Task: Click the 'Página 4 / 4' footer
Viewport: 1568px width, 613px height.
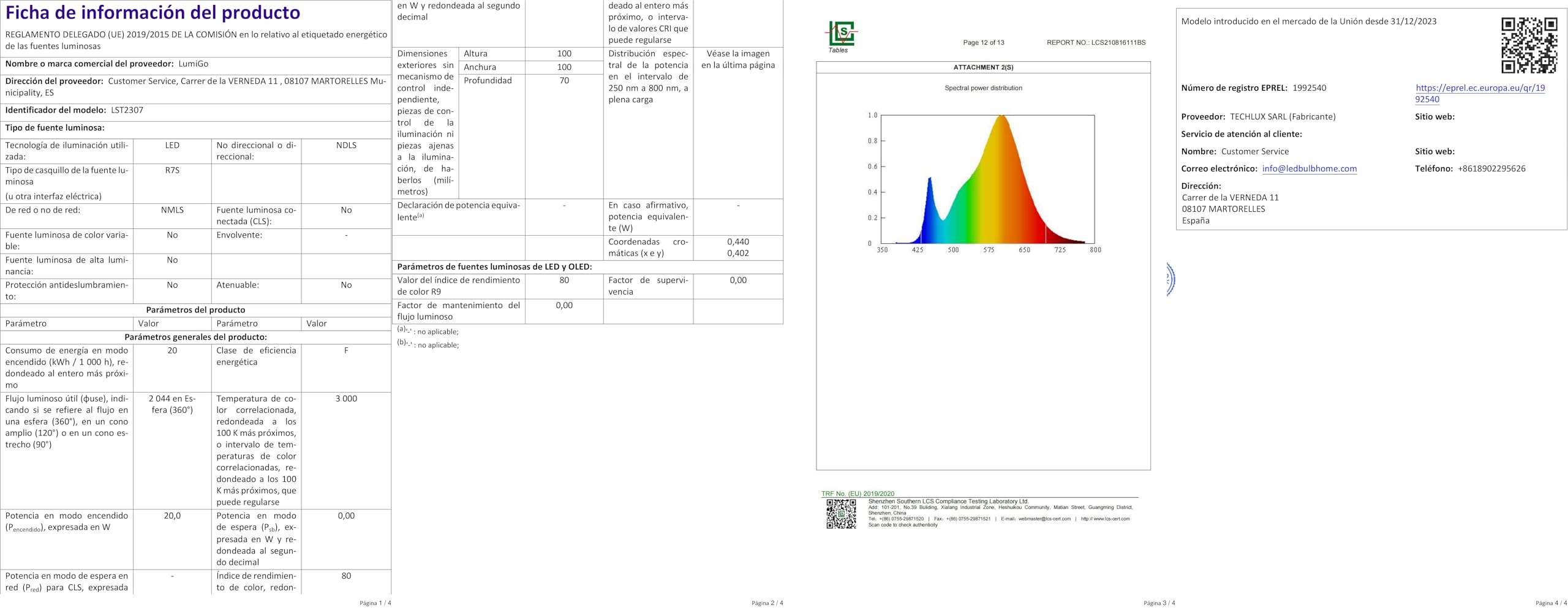Action: [x=1551, y=603]
